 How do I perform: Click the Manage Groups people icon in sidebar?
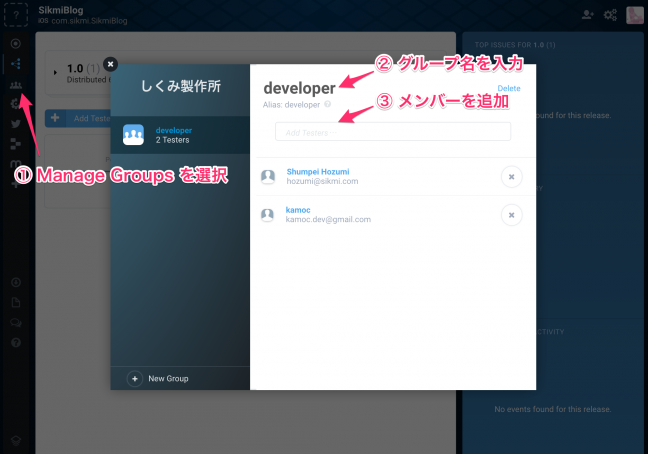coord(15,84)
